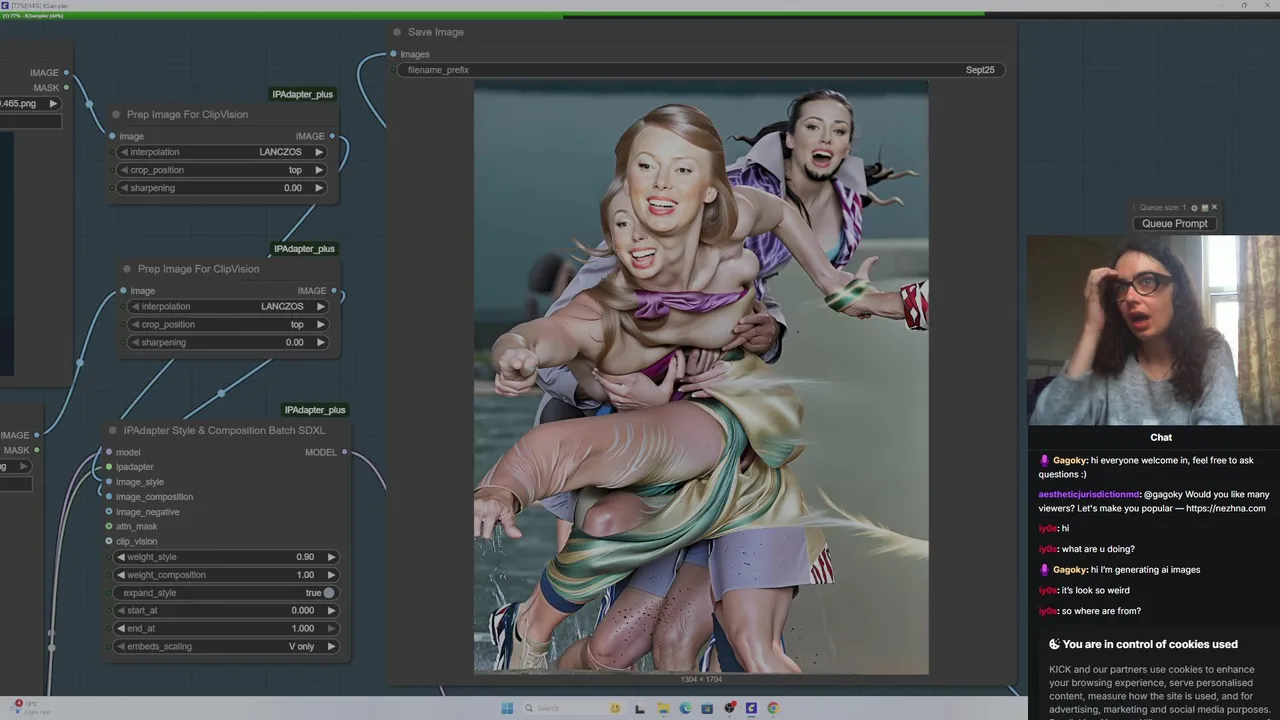The height and width of the screenshot is (720, 1280).
Task: Collapse the IPAdapter Style & Composition node
Action: (113, 430)
